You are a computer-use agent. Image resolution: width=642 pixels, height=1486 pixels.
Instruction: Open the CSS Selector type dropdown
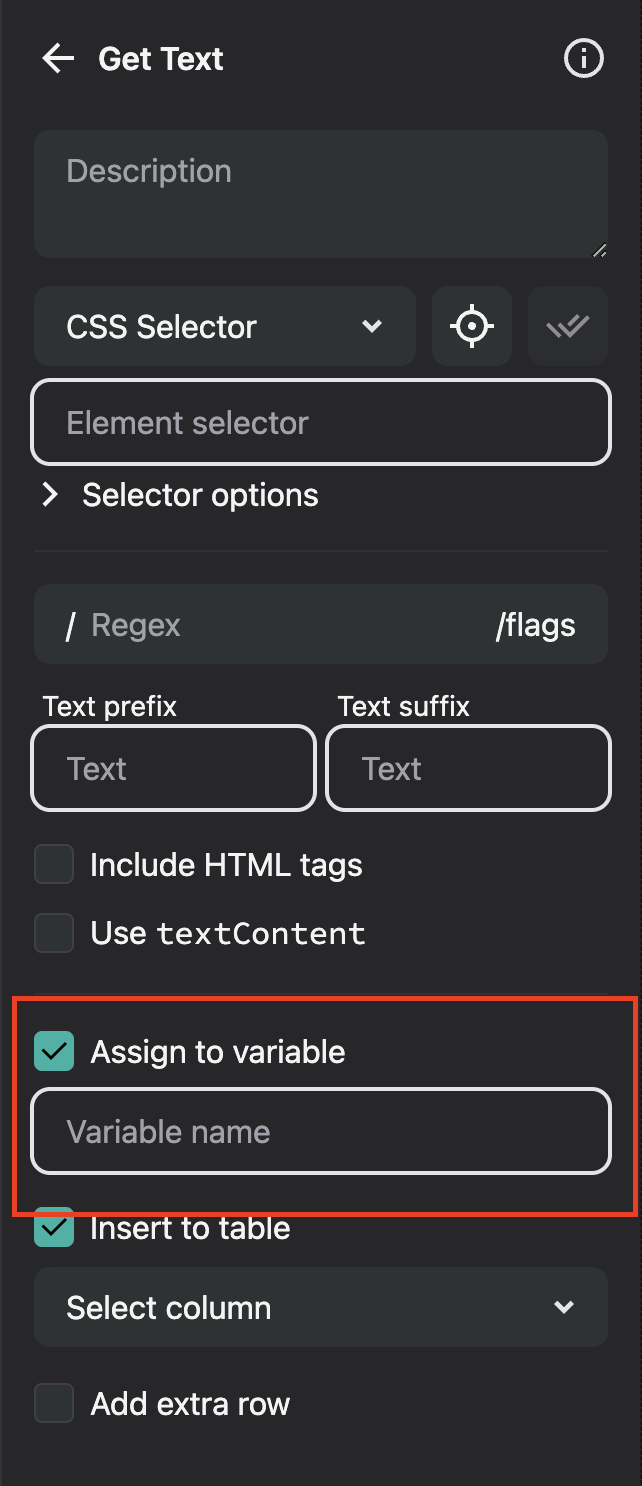[225, 326]
